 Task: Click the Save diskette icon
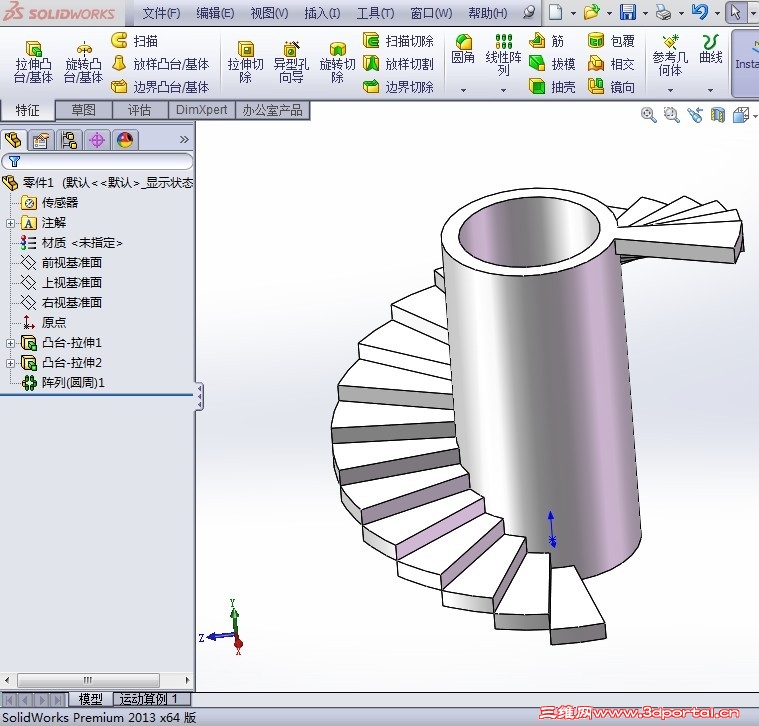[628, 12]
